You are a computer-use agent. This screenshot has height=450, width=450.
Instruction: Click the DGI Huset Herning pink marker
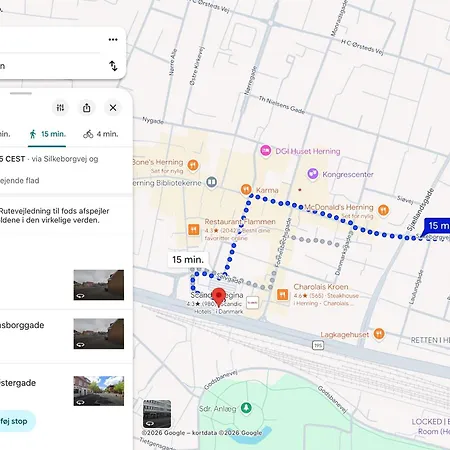coord(265,151)
